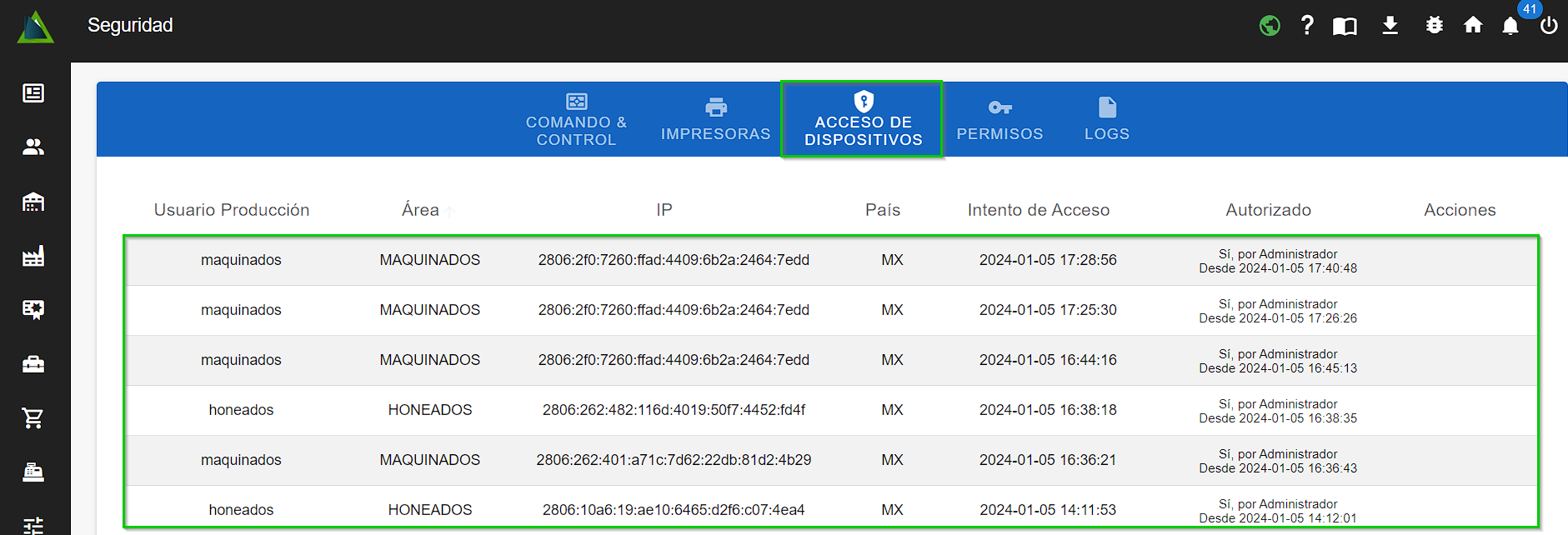
Task: Open the help question mark icon
Action: (1307, 26)
